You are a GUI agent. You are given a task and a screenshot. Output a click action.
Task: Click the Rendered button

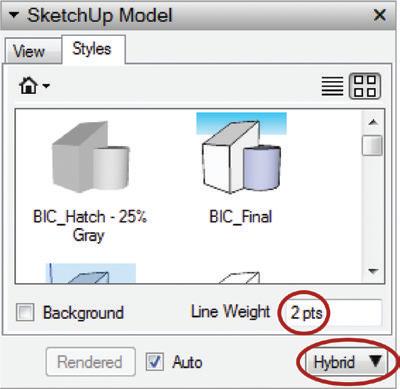pos(91,362)
